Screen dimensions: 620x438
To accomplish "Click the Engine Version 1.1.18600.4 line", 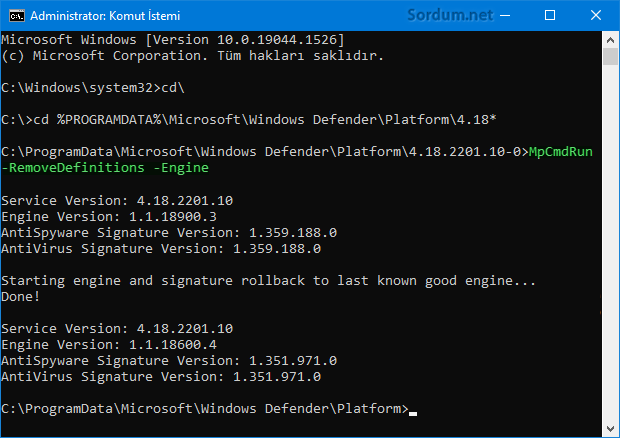I will [x=109, y=345].
